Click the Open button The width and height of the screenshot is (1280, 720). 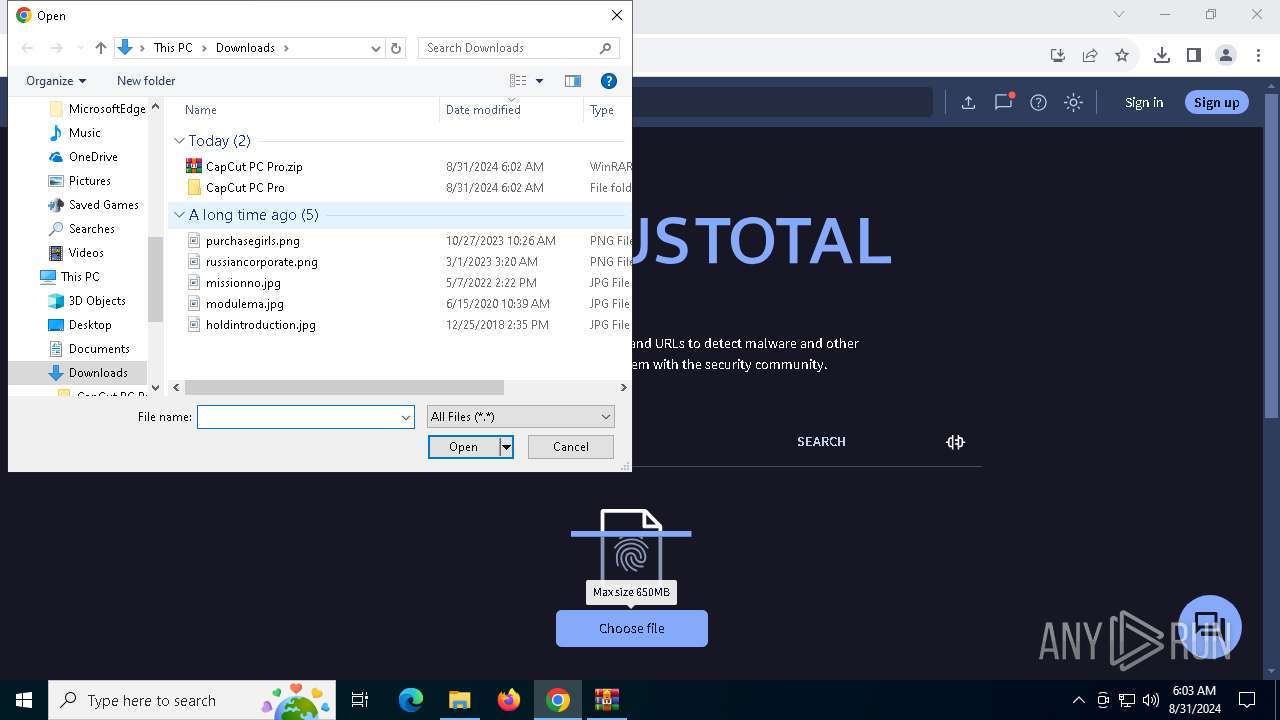pos(463,447)
